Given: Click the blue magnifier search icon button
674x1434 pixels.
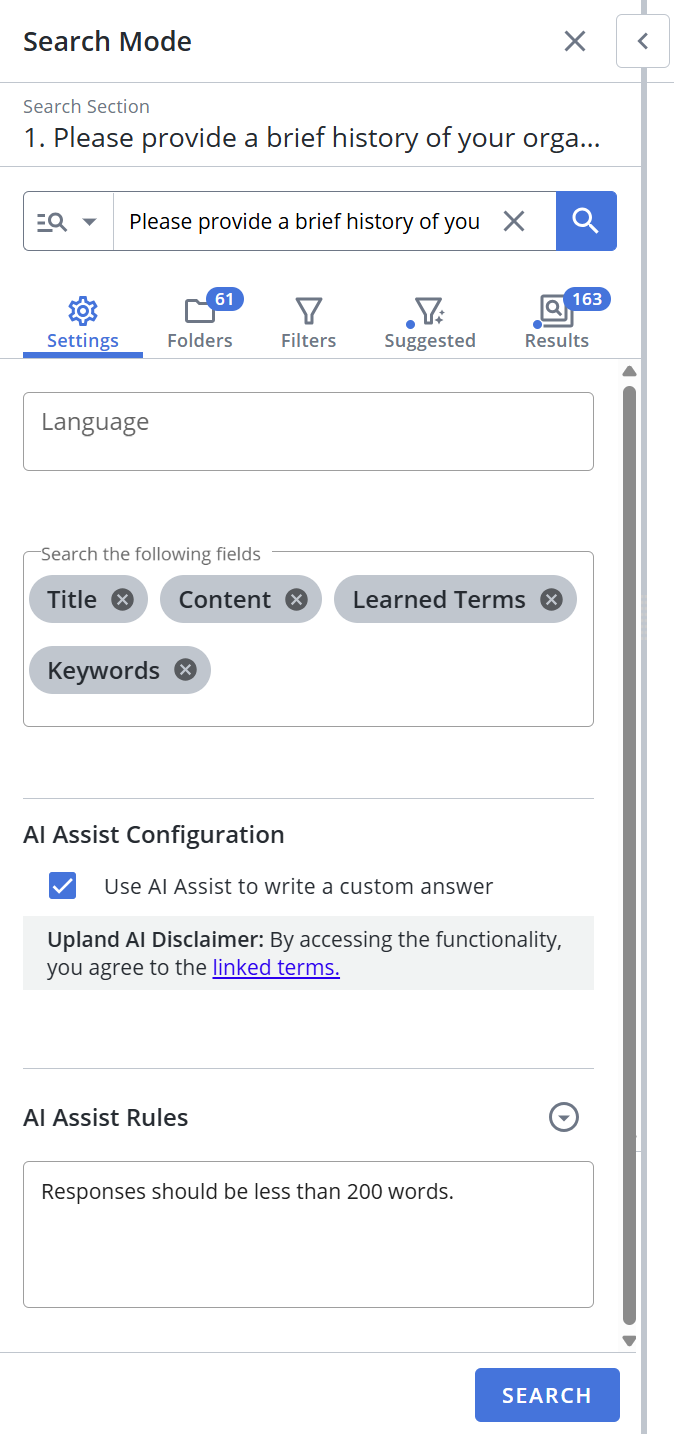Looking at the screenshot, I should pyautogui.click(x=586, y=221).
